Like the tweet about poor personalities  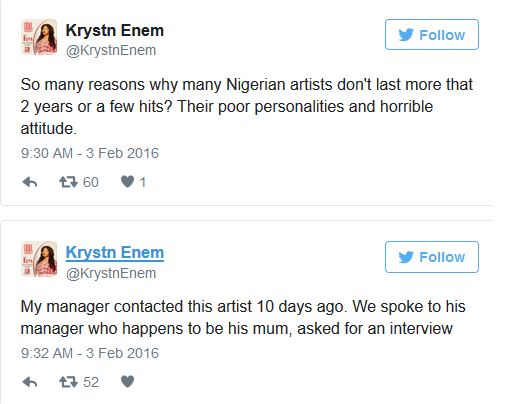point(128,182)
